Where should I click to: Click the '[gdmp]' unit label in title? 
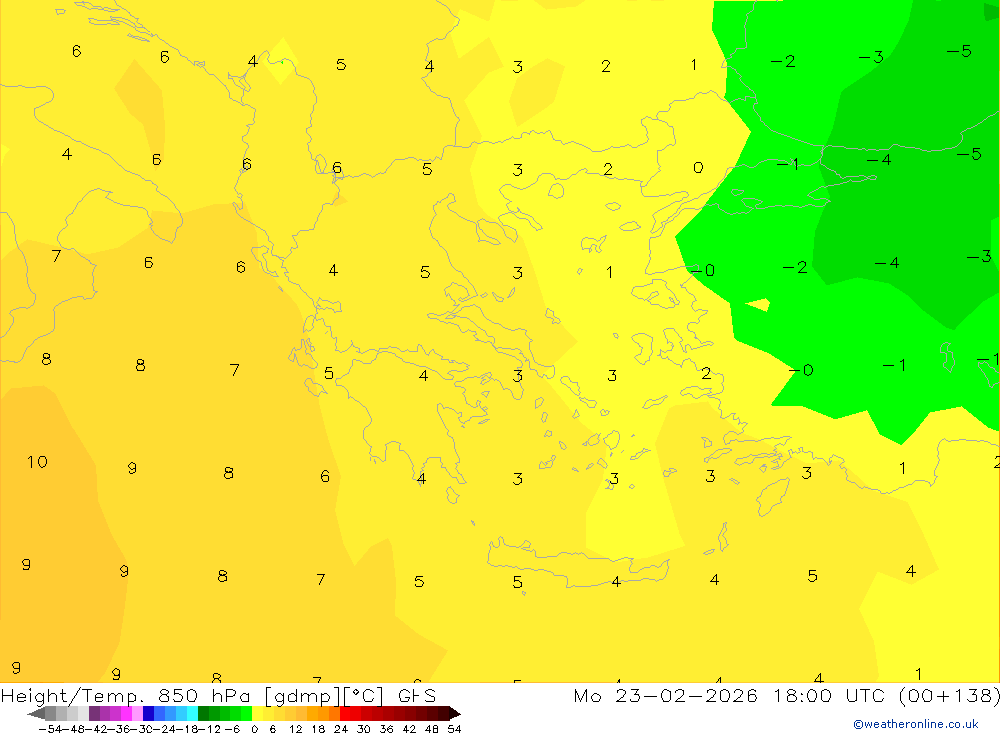(303, 696)
